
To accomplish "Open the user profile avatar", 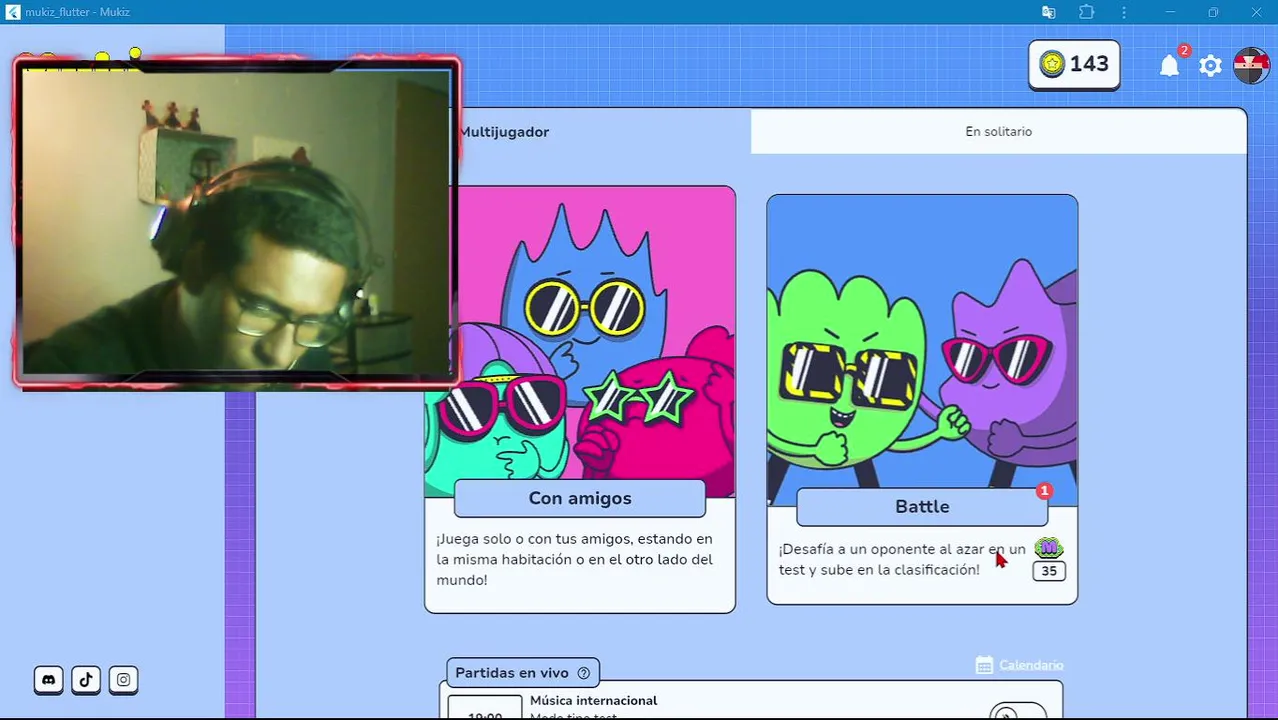I will tap(1251, 65).
